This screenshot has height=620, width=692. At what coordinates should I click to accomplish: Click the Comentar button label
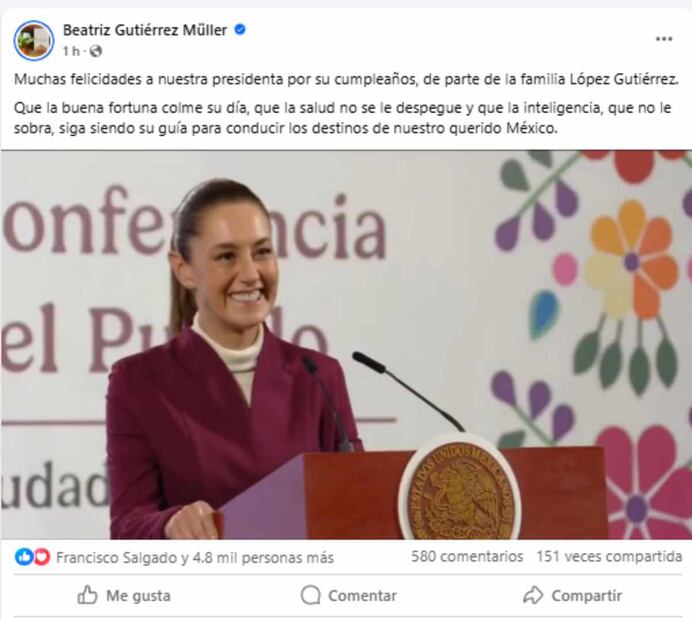tap(362, 596)
